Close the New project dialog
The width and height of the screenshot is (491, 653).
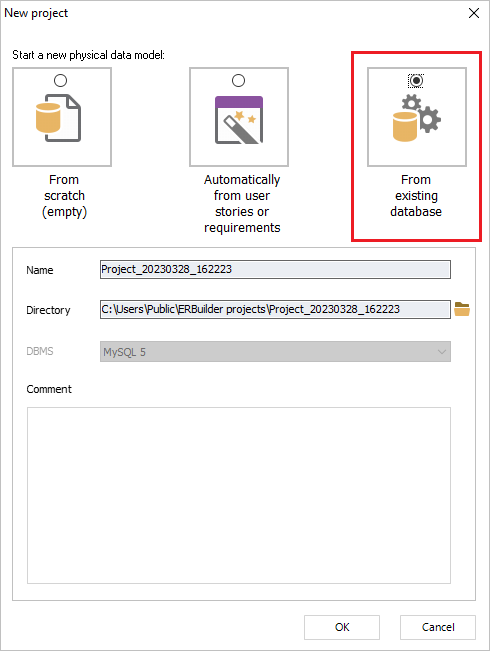474,13
